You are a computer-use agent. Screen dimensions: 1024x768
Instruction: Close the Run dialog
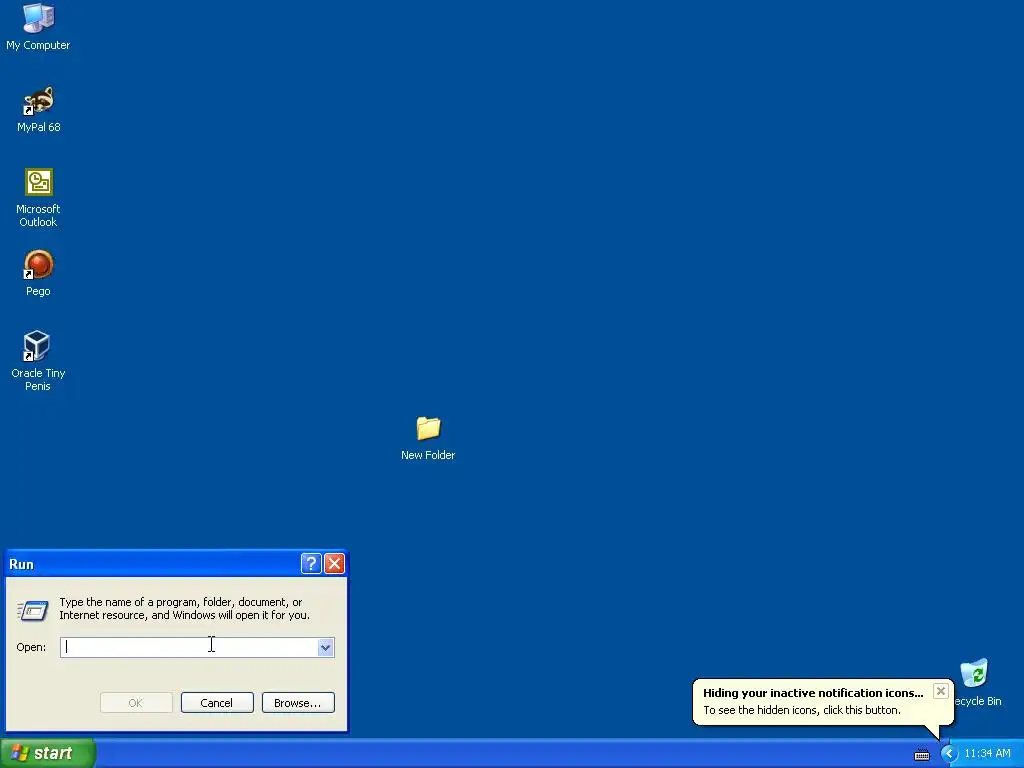(334, 564)
